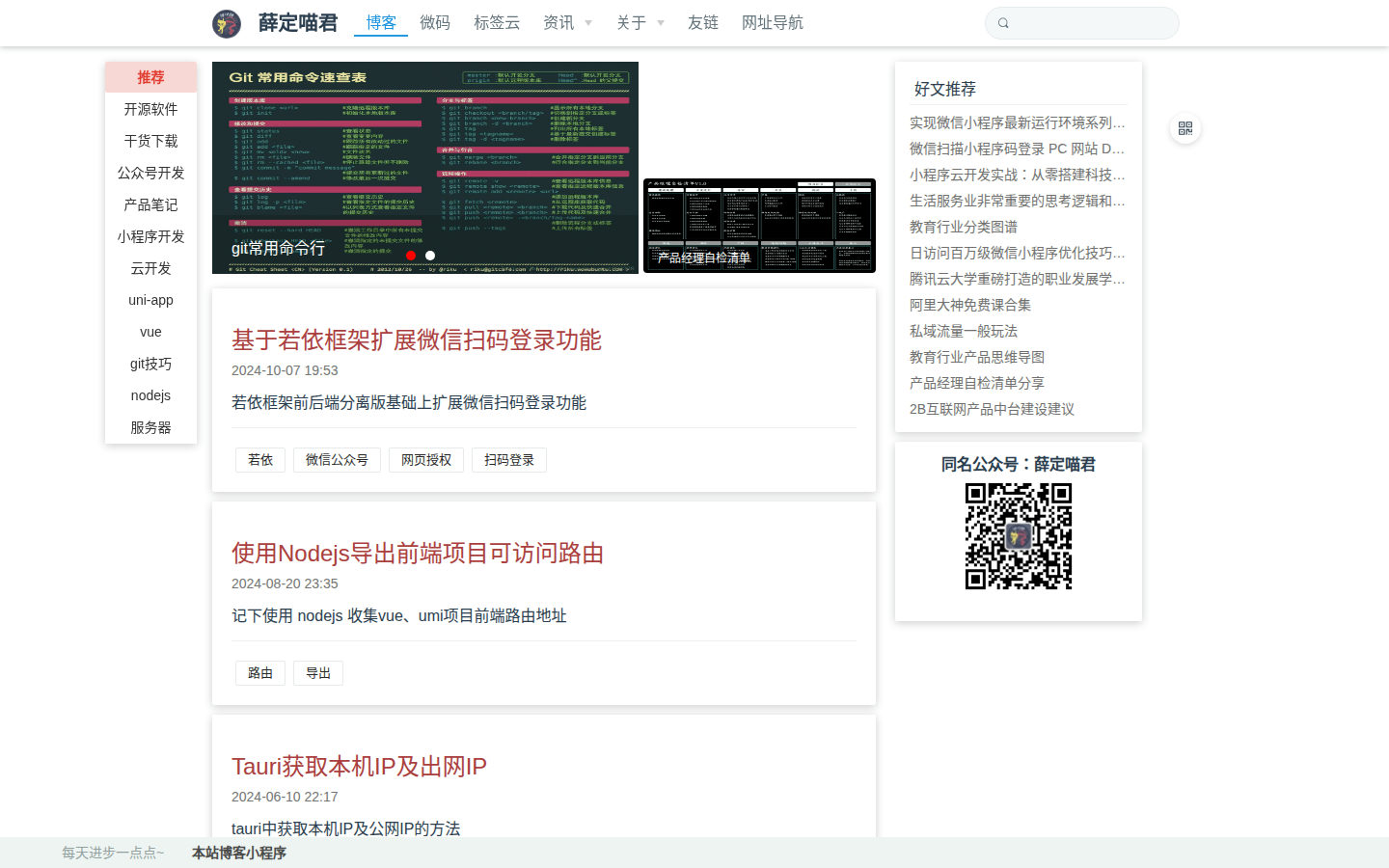Select the red carousel indicator dot

tap(411, 256)
